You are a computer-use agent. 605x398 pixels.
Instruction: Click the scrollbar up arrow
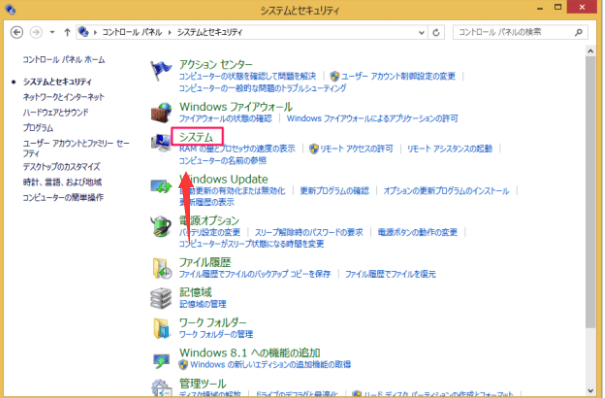590,51
